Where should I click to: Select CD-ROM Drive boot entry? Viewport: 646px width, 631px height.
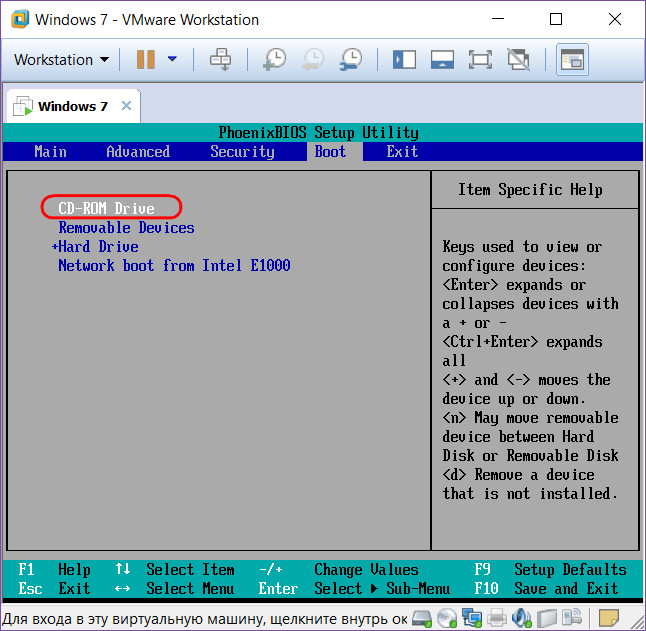(x=106, y=208)
